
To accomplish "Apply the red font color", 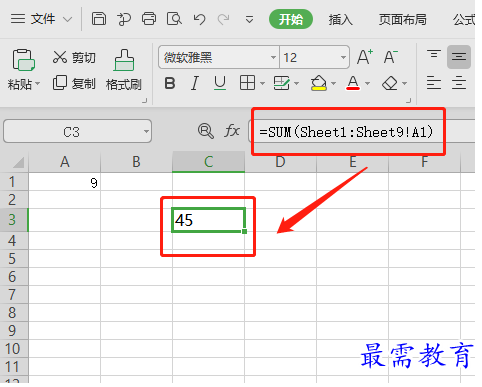I will pyautogui.click(x=353, y=83).
